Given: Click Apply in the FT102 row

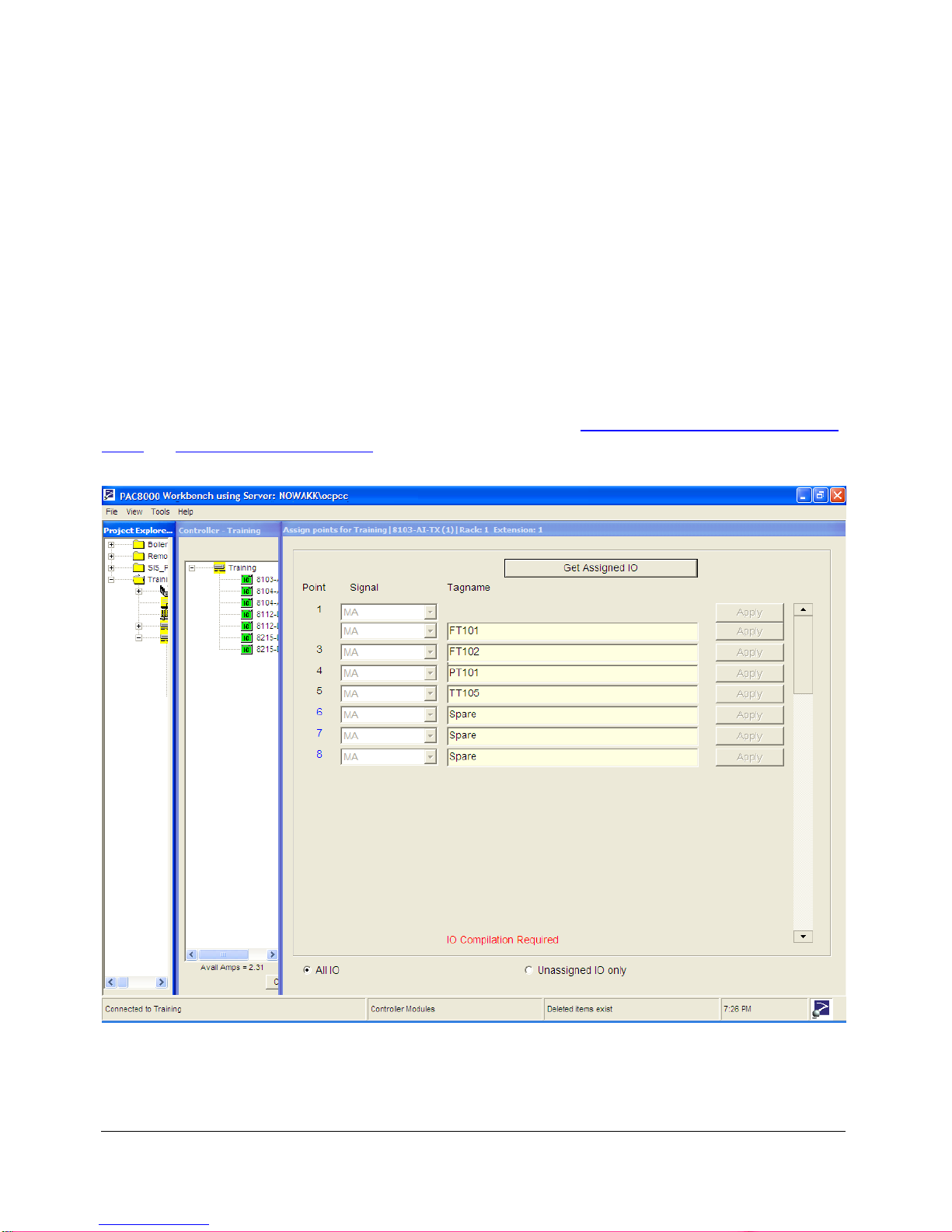Looking at the screenshot, I should 749,652.
